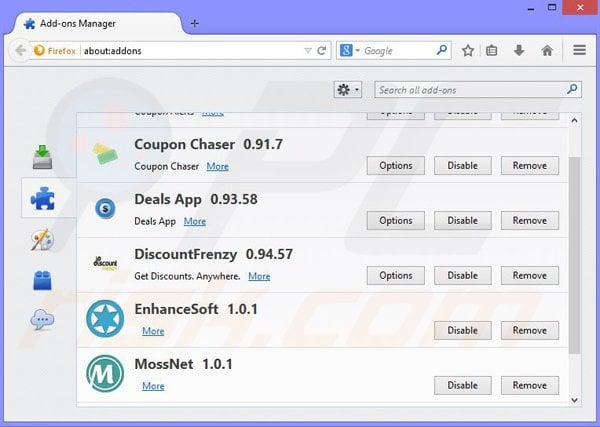The image size is (600, 427).
Task: Open Options for DiscountFrenzy
Action: (395, 275)
